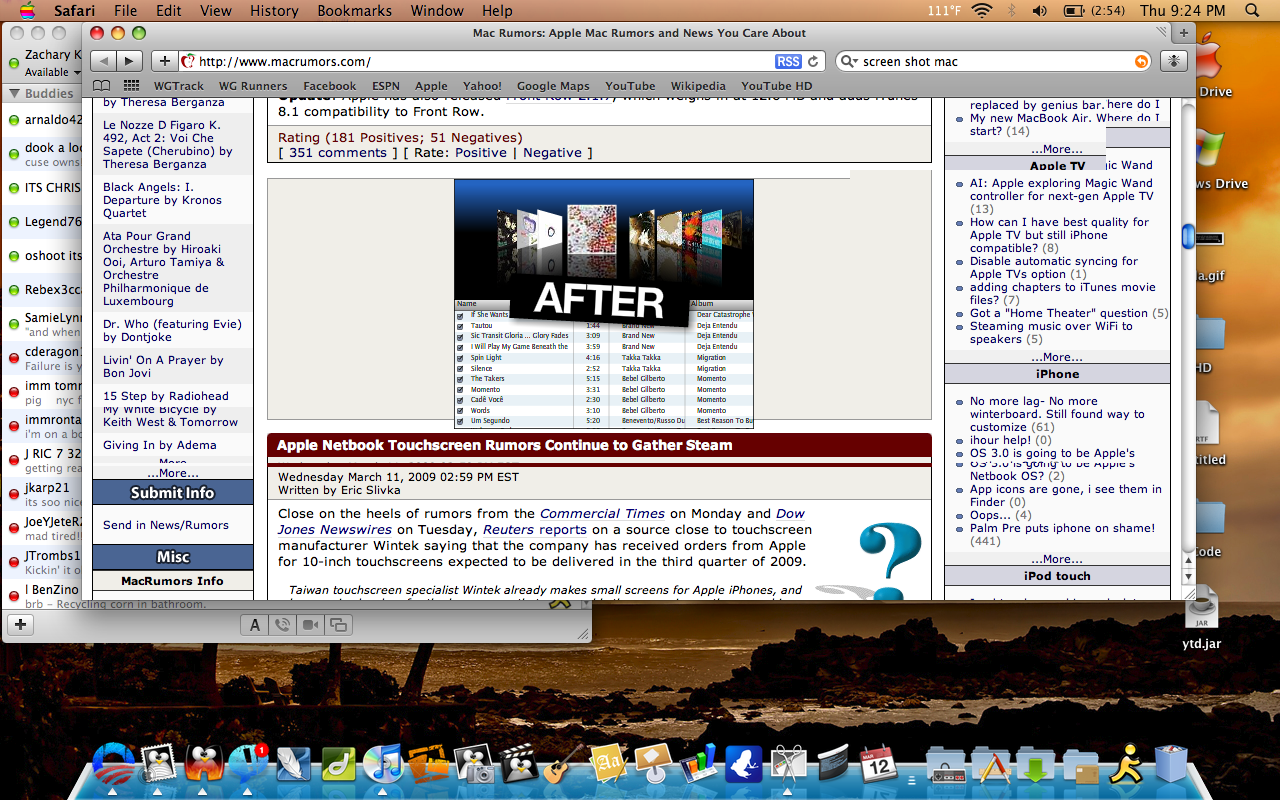1280x800 pixels.
Task: Open the bookmarks book icon
Action: [x=102, y=85]
